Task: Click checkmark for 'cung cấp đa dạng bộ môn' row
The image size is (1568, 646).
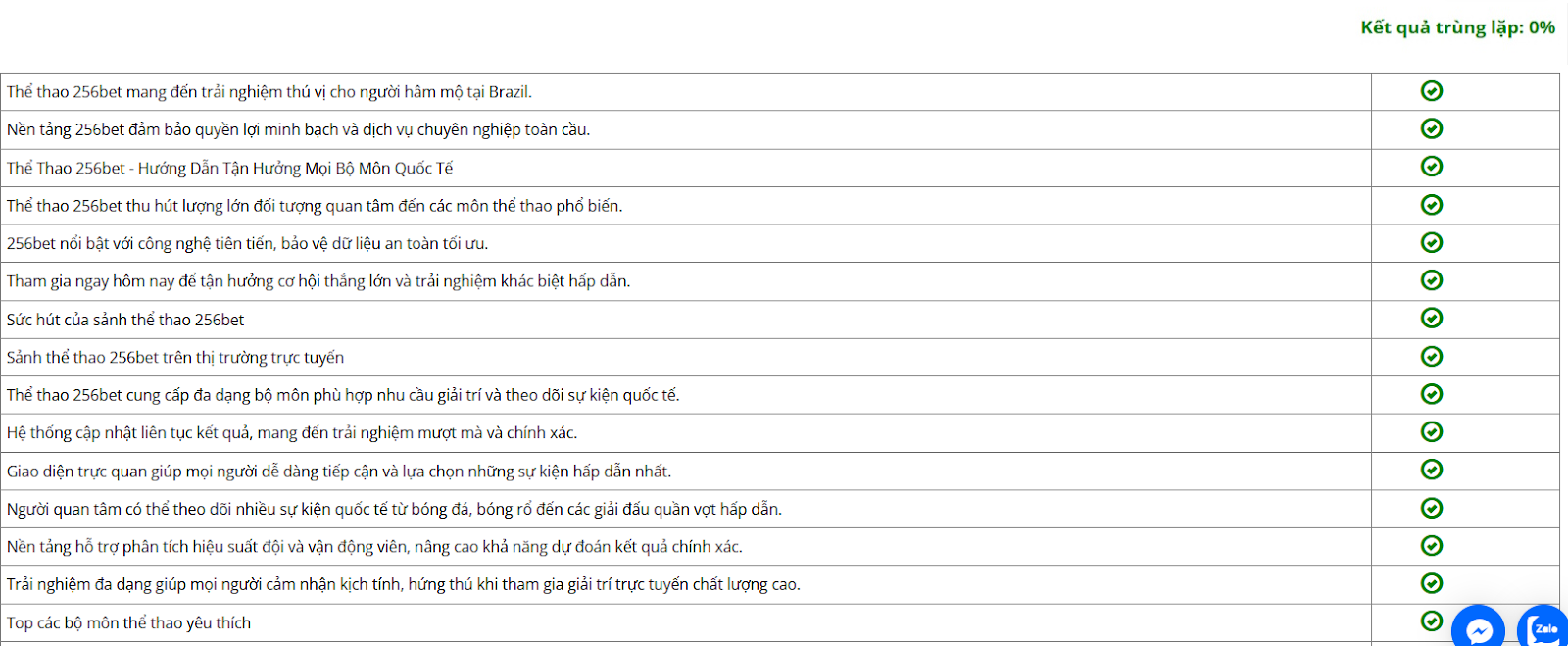Action: pos(1432,394)
